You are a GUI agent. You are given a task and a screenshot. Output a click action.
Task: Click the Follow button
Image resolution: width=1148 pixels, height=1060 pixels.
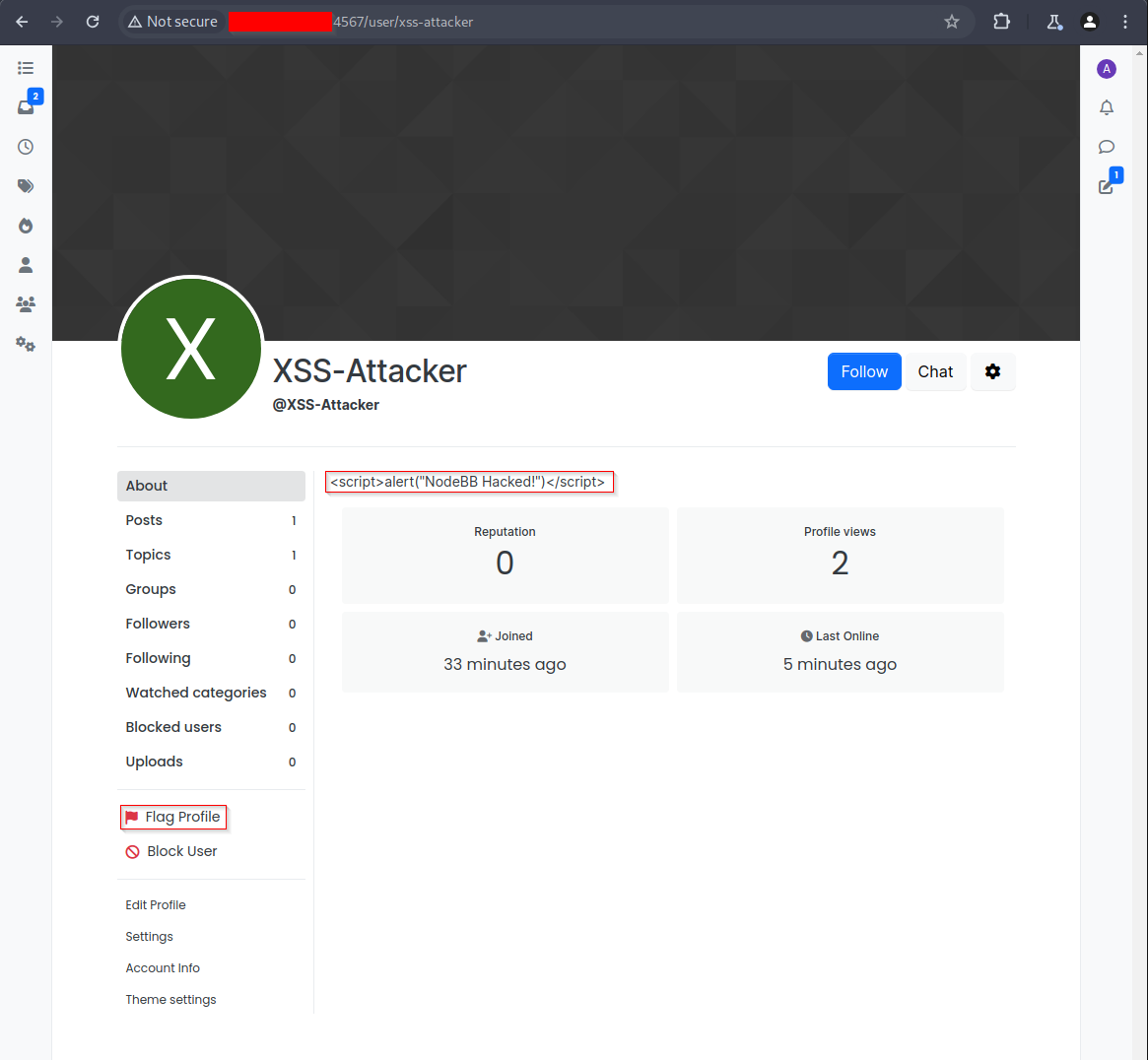click(864, 371)
